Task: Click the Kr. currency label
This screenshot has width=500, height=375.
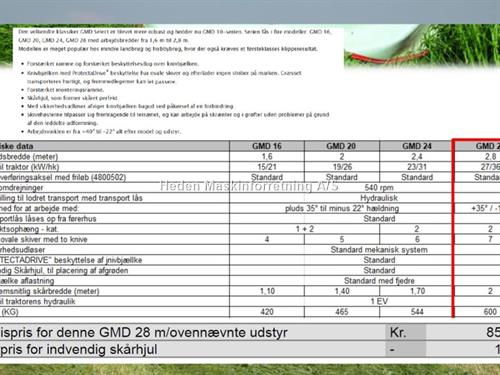Action: 398,332
